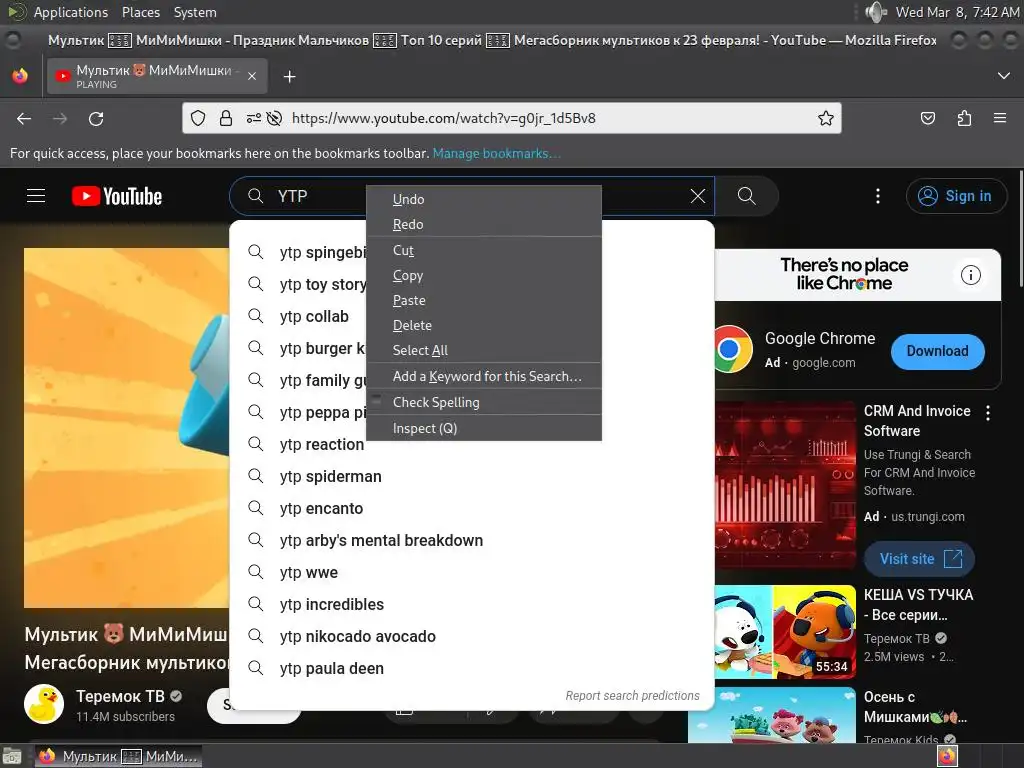Open the System menu
Viewport: 1024px width, 768px height.
[195, 12]
